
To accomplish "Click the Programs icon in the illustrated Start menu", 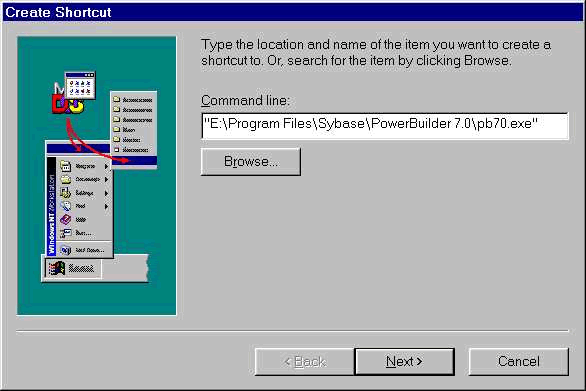I will [x=65, y=166].
